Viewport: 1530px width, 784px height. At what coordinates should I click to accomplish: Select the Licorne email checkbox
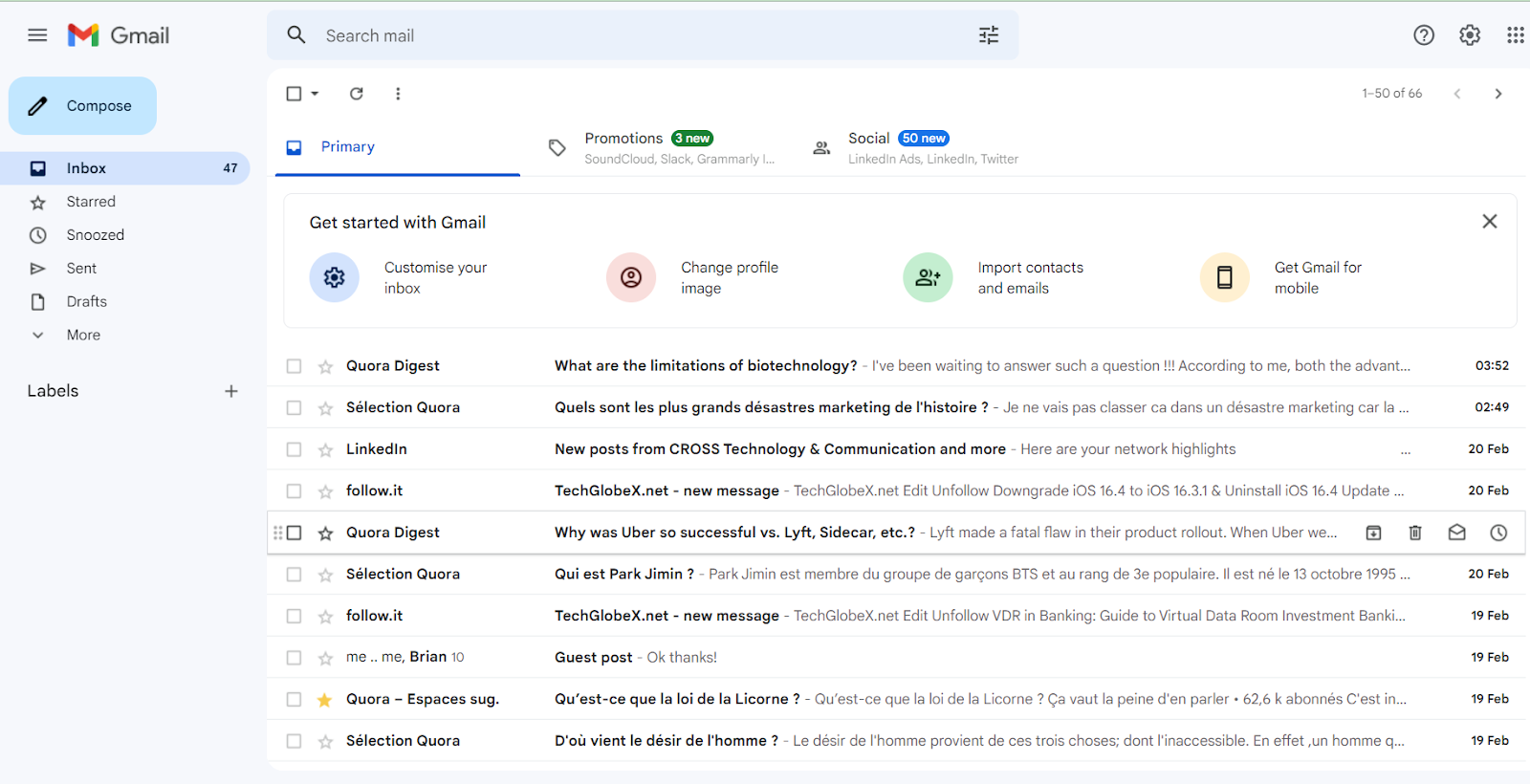point(294,700)
